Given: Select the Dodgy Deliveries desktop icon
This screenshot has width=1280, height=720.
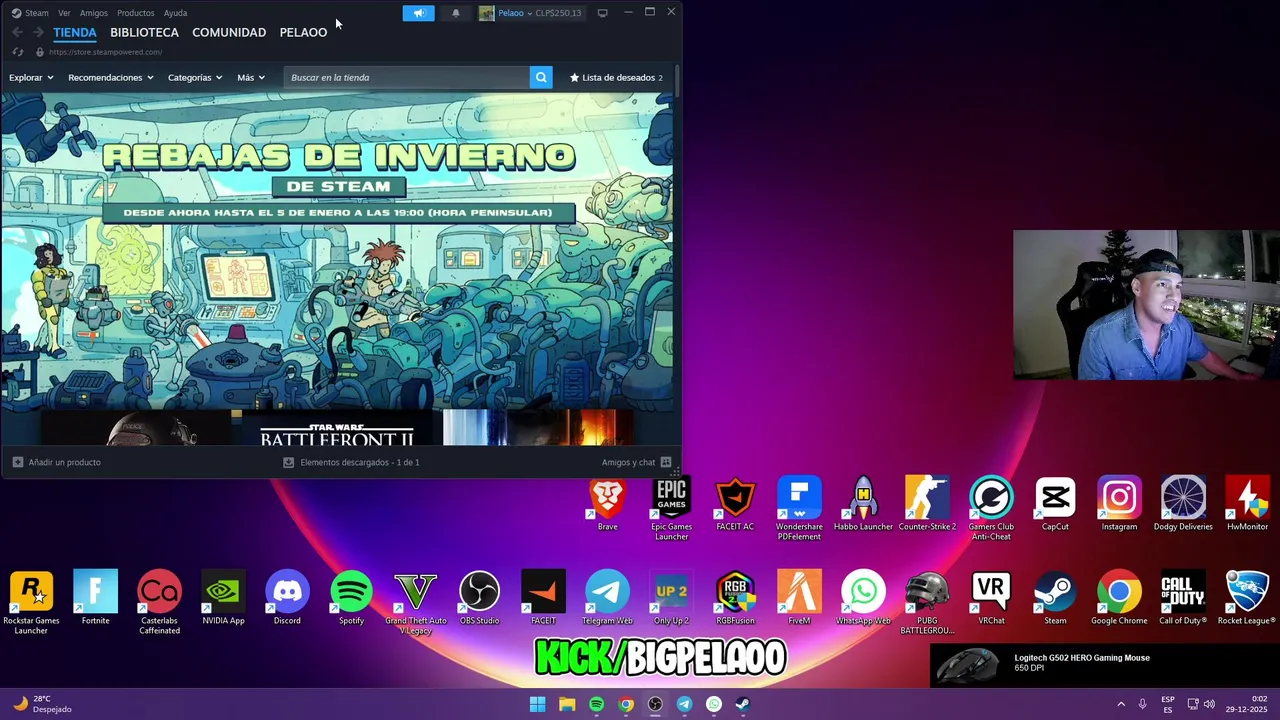Looking at the screenshot, I should pos(1183,504).
